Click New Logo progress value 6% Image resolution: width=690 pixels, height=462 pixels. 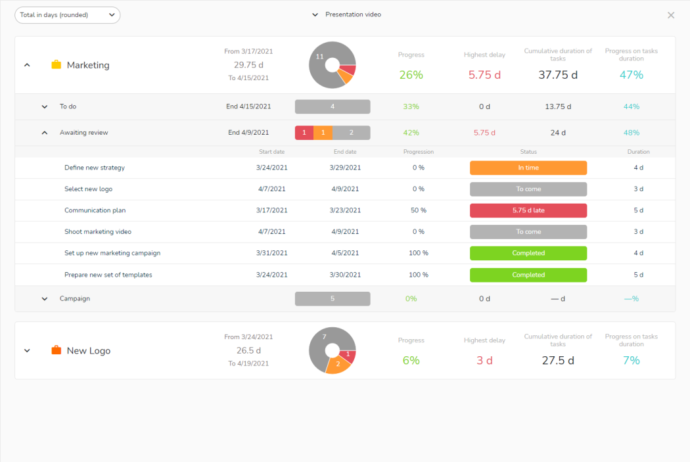[411, 360]
